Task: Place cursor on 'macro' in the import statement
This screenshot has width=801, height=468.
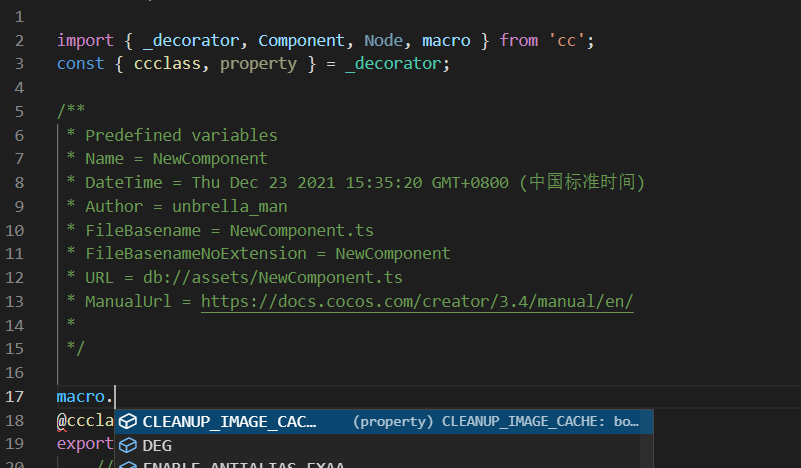Action: point(446,41)
